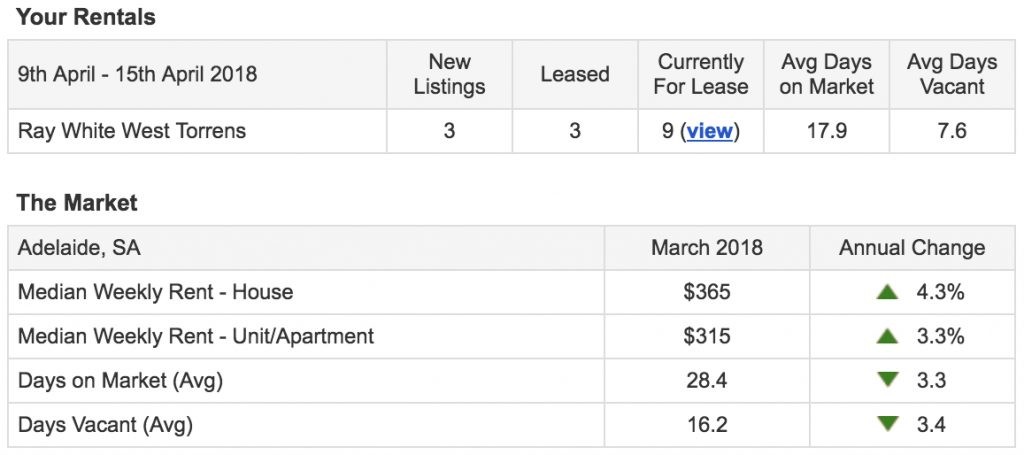Select the Adelaide, SA header cell

pyautogui.click(x=79, y=248)
